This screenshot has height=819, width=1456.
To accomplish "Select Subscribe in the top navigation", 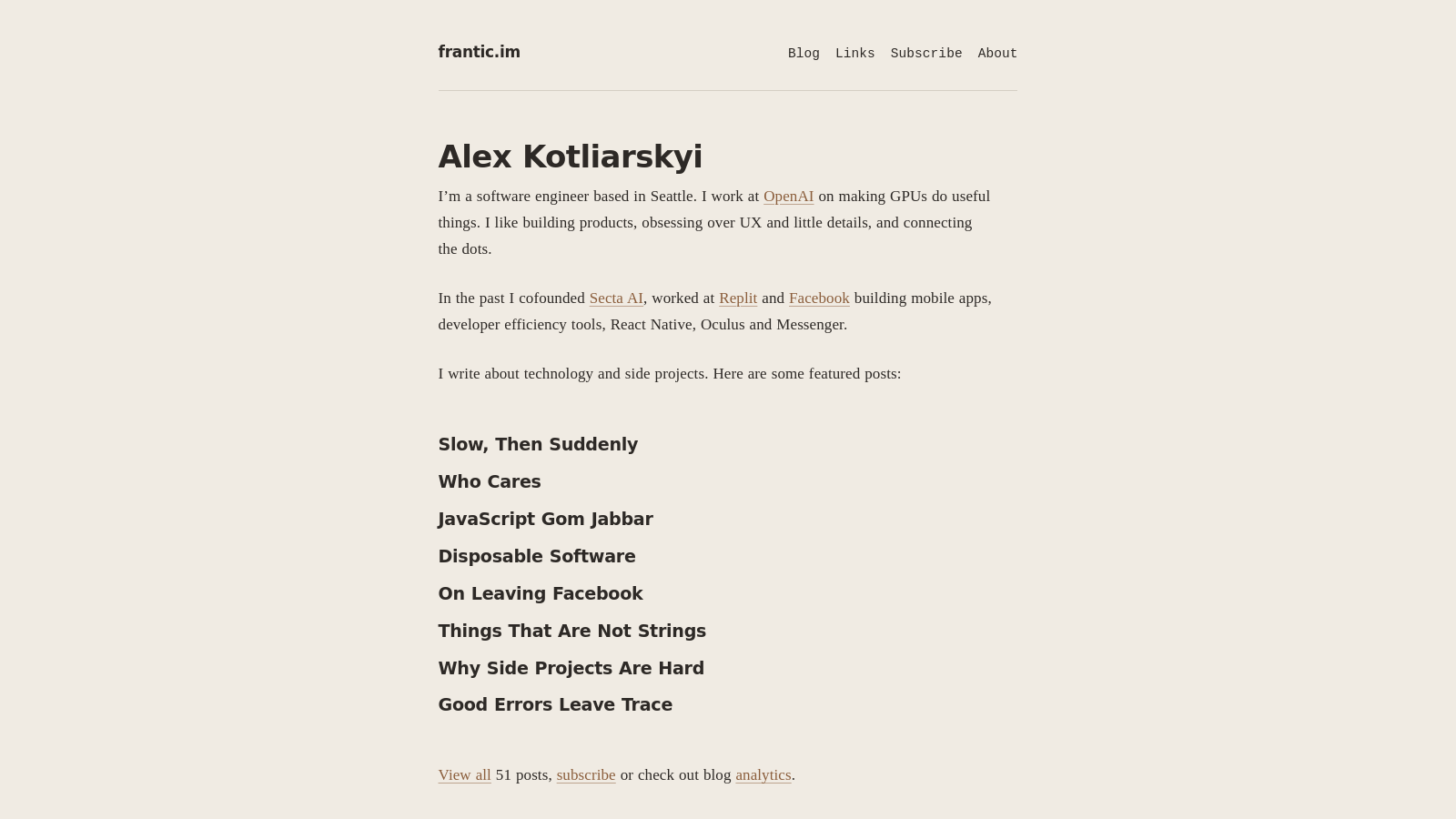I will tap(925, 54).
